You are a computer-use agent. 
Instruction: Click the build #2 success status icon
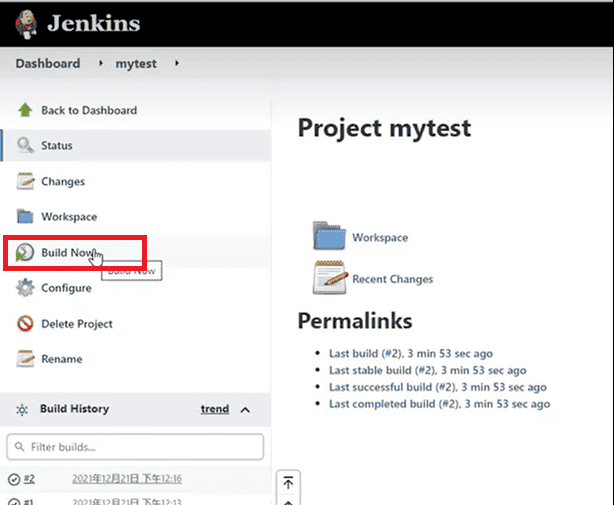click(x=14, y=479)
